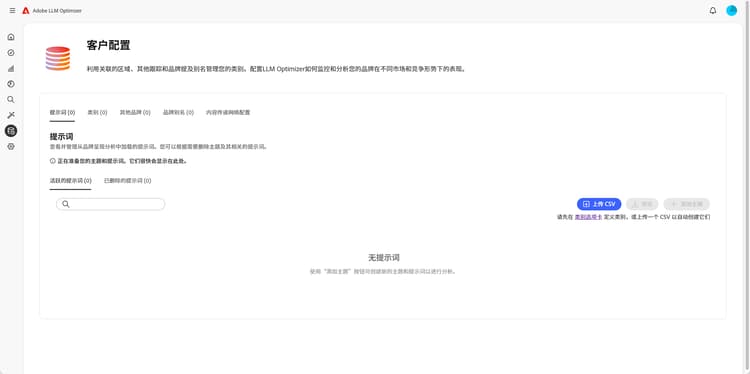This screenshot has width=750, height=374.
Task: Go to Home via the house sidebar icon
Action: (x=11, y=37)
